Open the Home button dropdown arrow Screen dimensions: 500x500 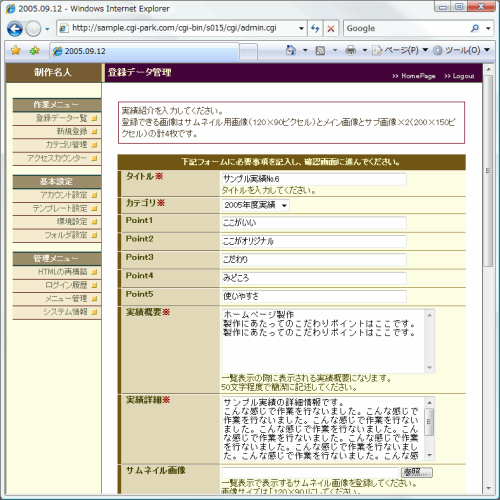pyautogui.click(x=305, y=50)
